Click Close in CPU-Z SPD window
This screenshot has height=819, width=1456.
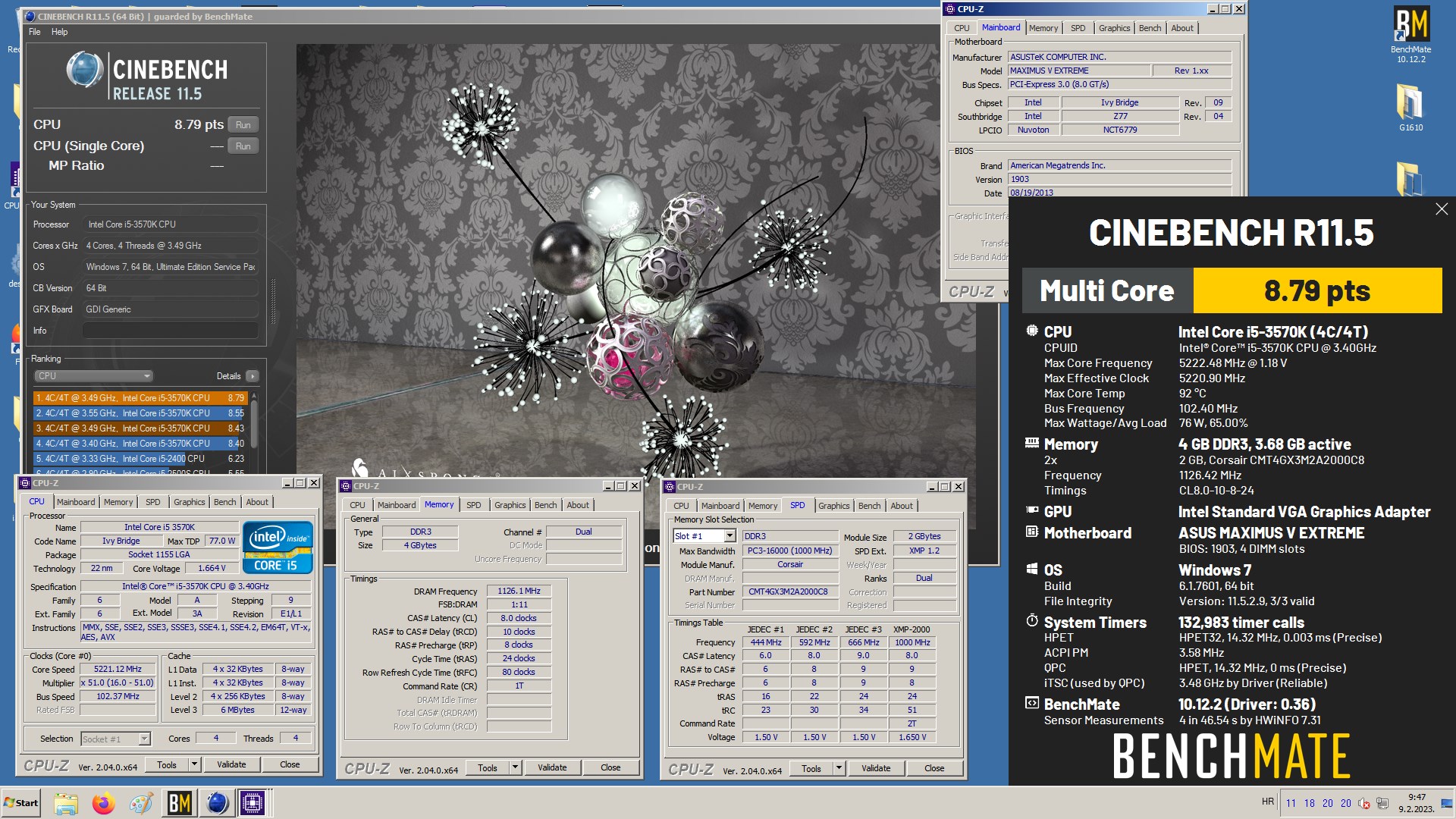934,768
